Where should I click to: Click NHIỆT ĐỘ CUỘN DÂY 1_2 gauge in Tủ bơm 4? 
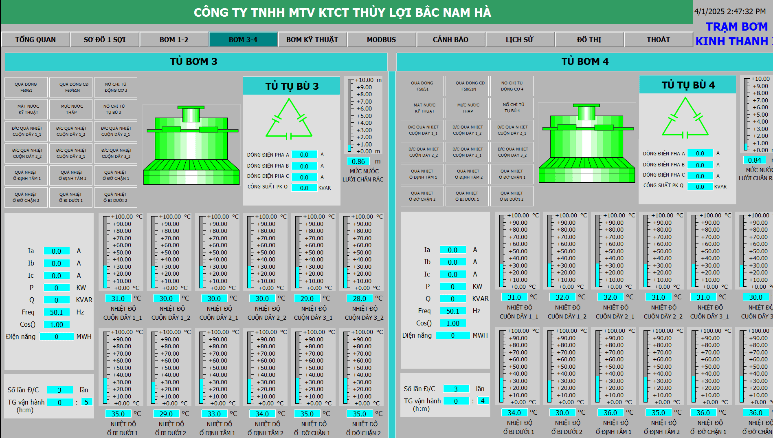click(566, 251)
